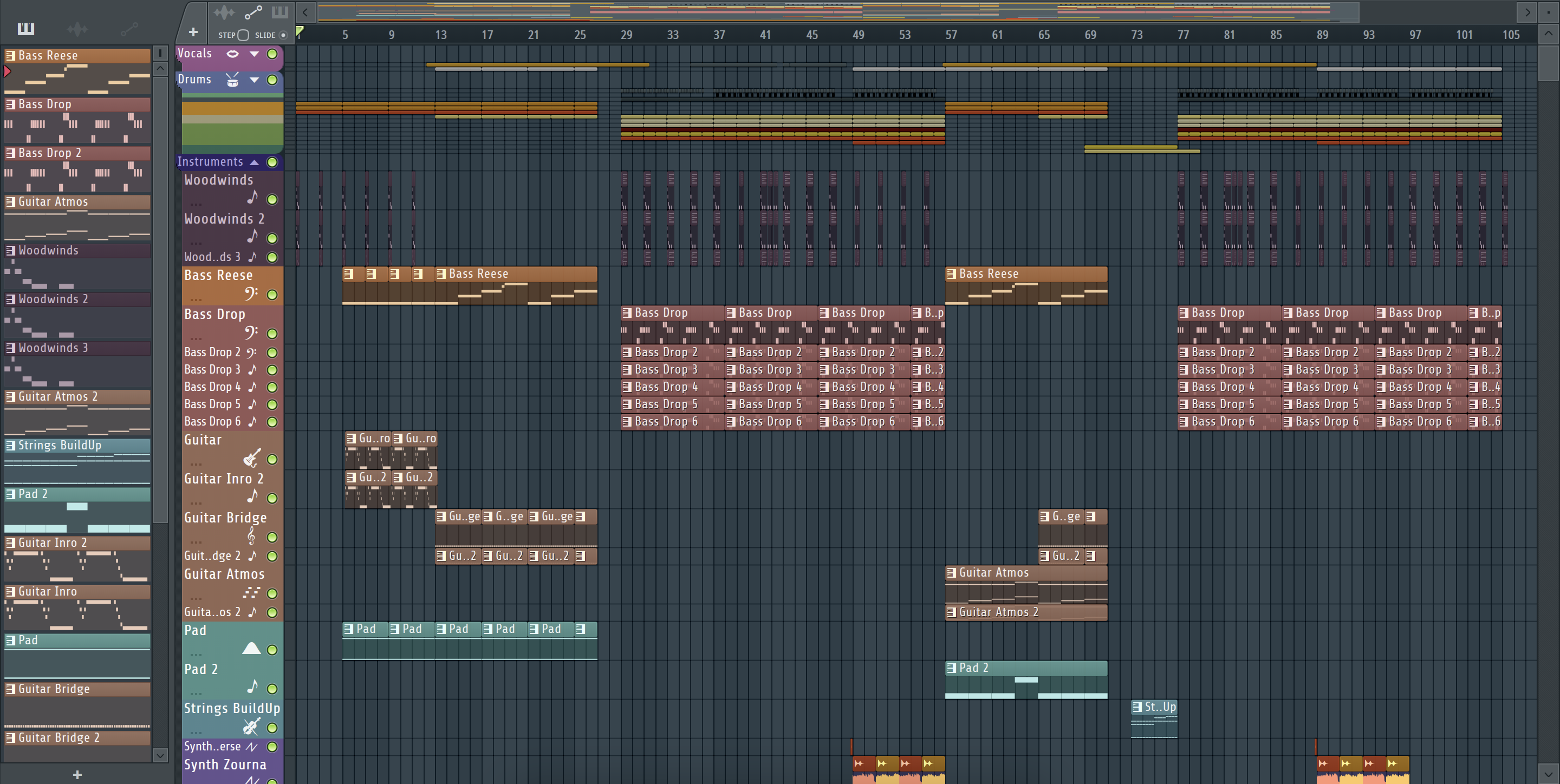Screen dimensions: 1560x784
Task: Click the plus icon below pattern picker
Action: (77, 774)
